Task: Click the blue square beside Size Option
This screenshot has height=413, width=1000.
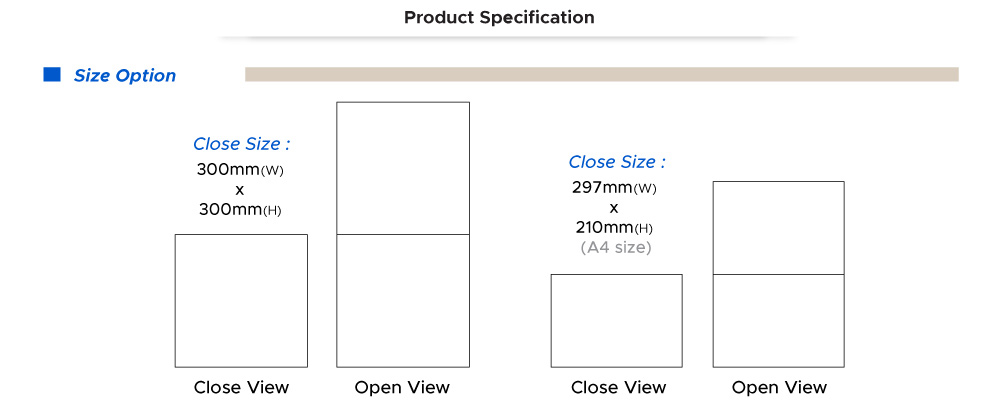Action: [x=52, y=75]
